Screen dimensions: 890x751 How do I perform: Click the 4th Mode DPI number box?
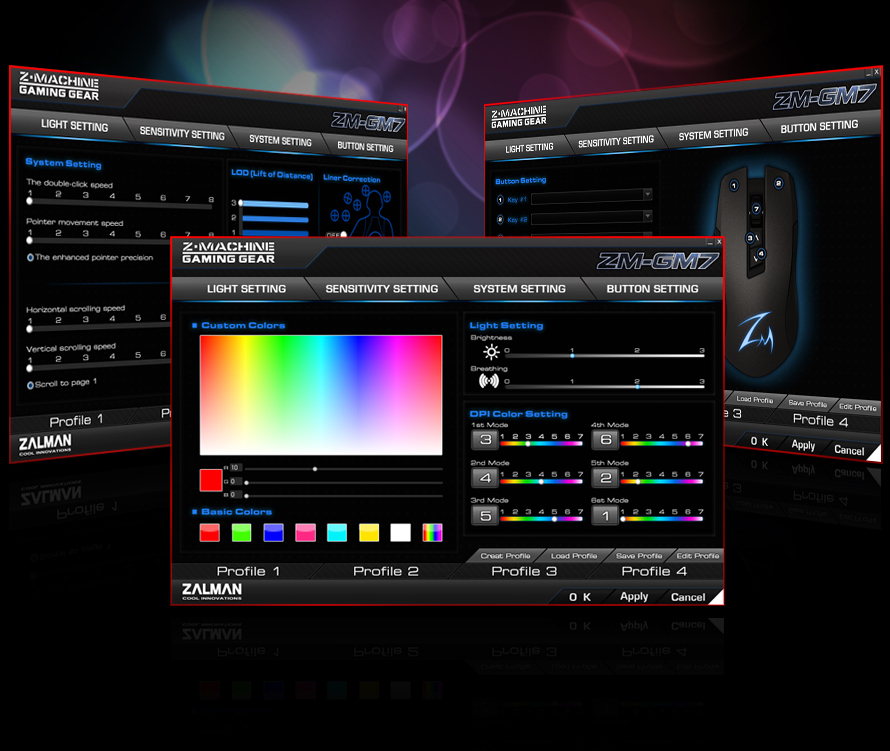click(x=605, y=440)
